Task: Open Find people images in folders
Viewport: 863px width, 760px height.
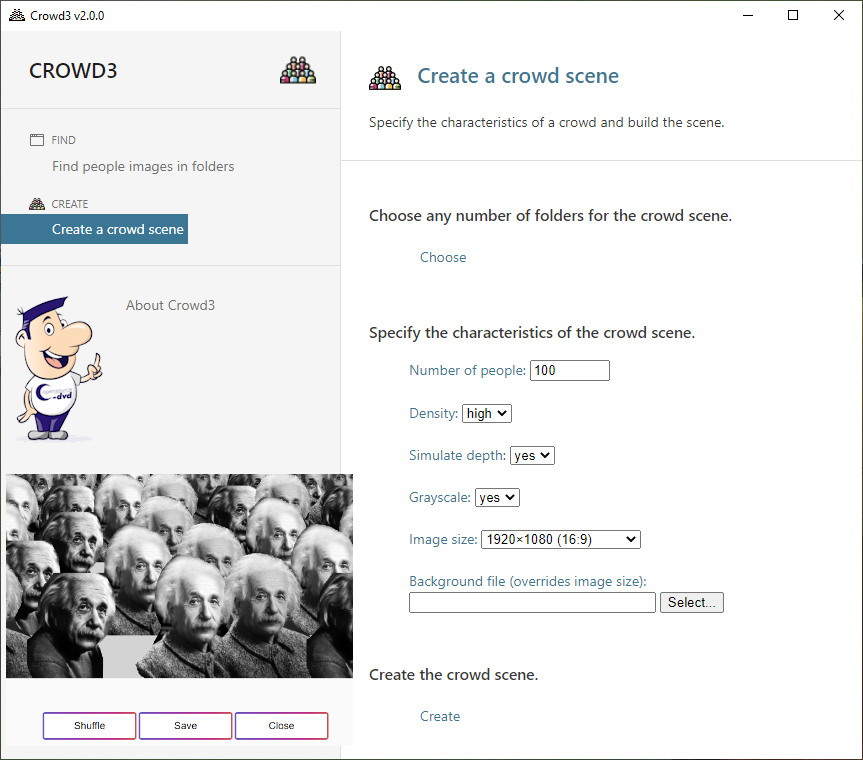Action: pyautogui.click(x=143, y=166)
